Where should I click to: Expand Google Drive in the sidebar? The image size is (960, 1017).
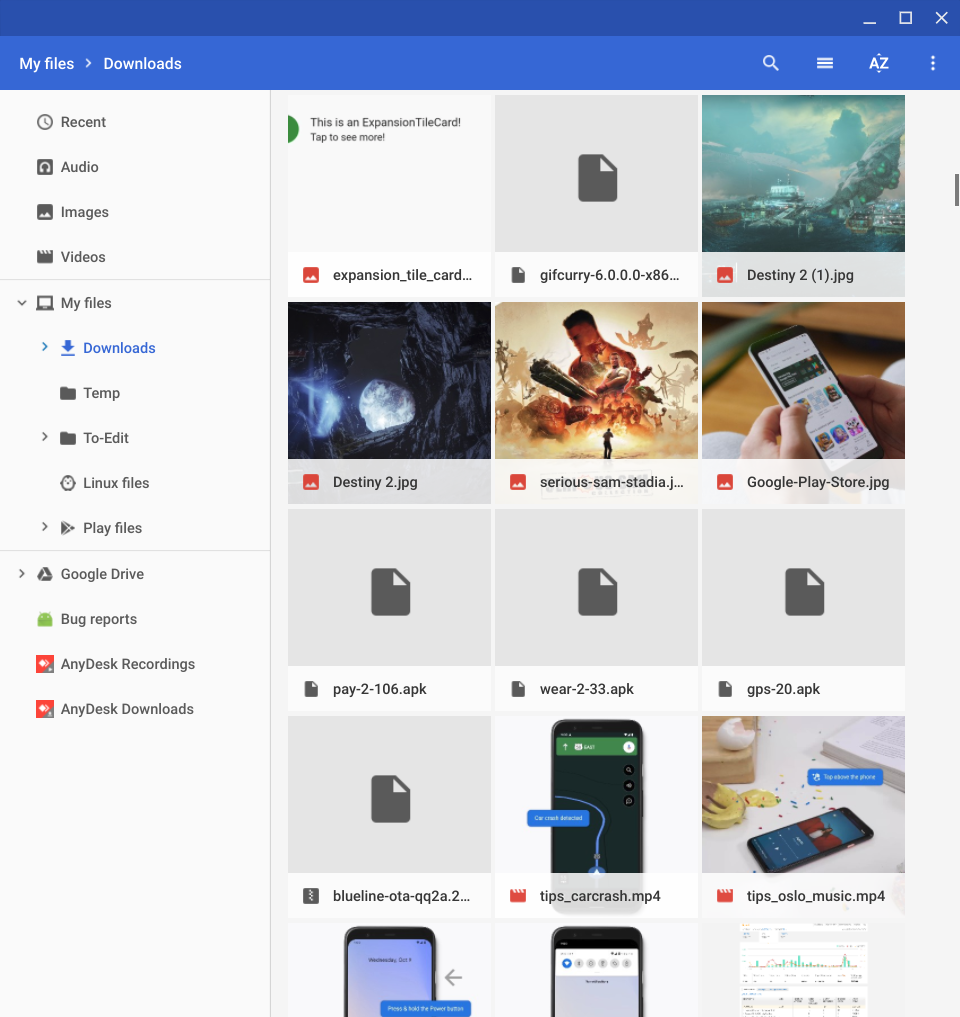click(22, 573)
